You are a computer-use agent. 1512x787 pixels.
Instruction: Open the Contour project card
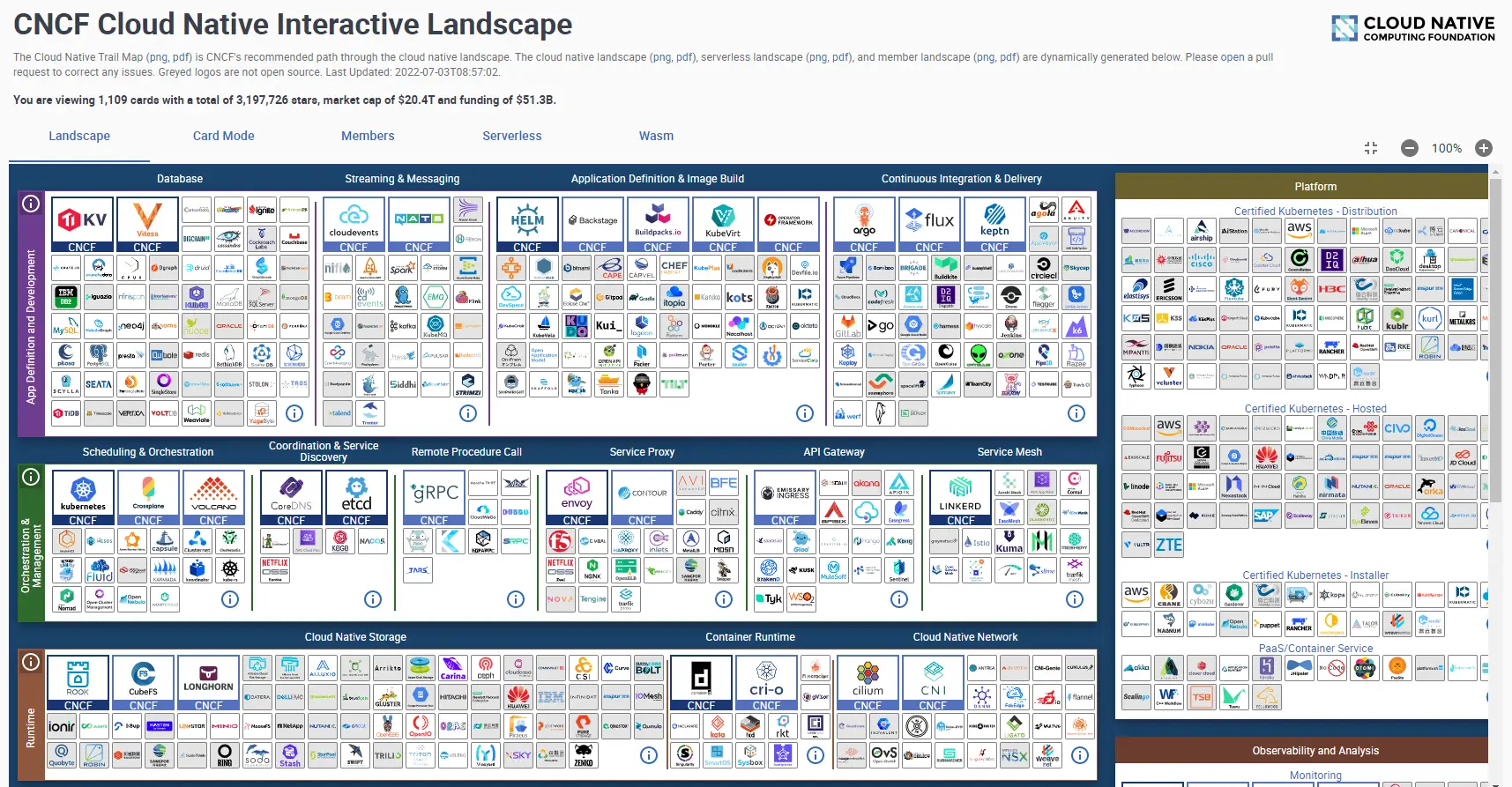click(642, 498)
